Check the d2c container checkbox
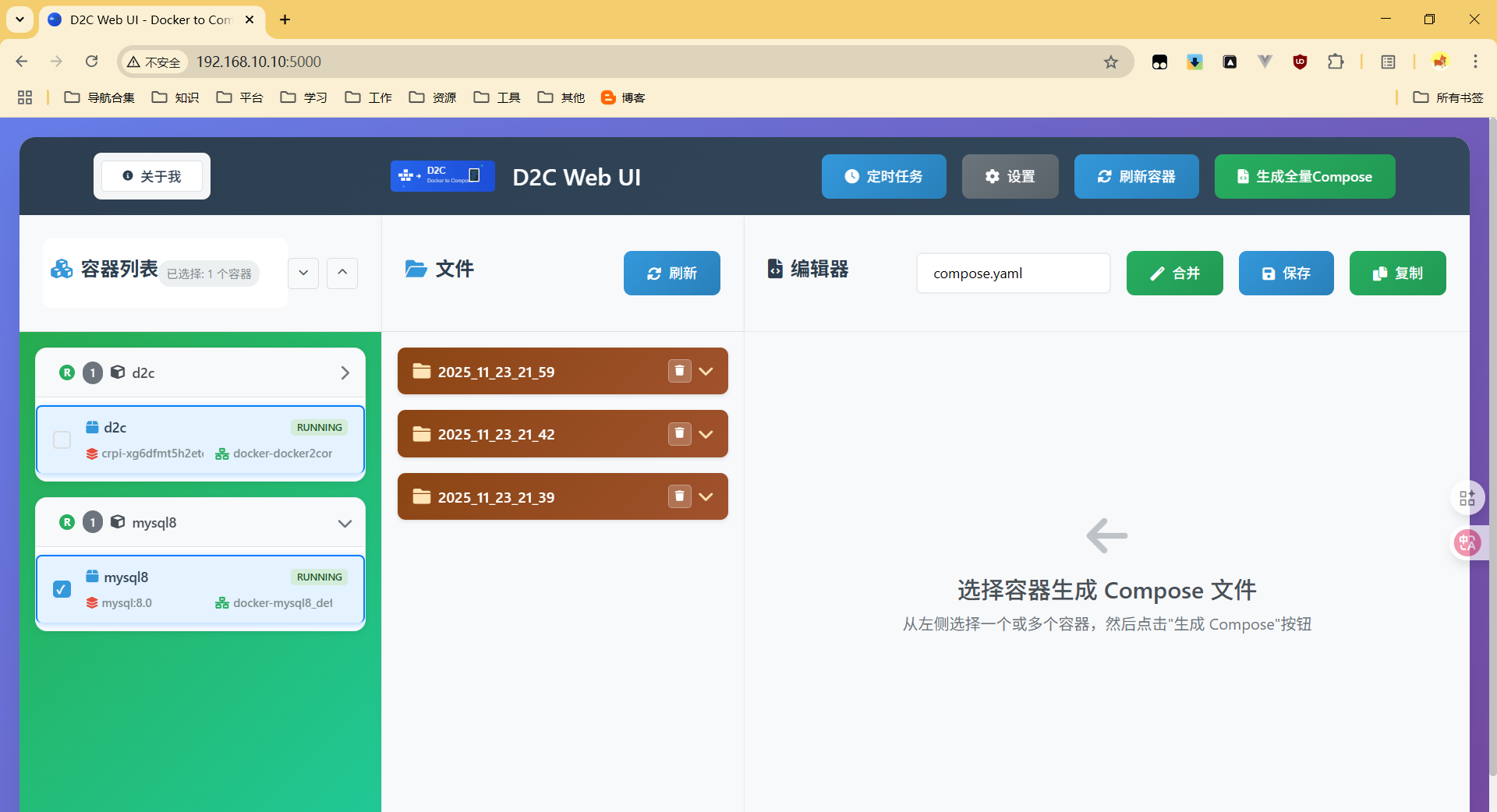Image resolution: width=1497 pixels, height=812 pixels. tap(62, 440)
